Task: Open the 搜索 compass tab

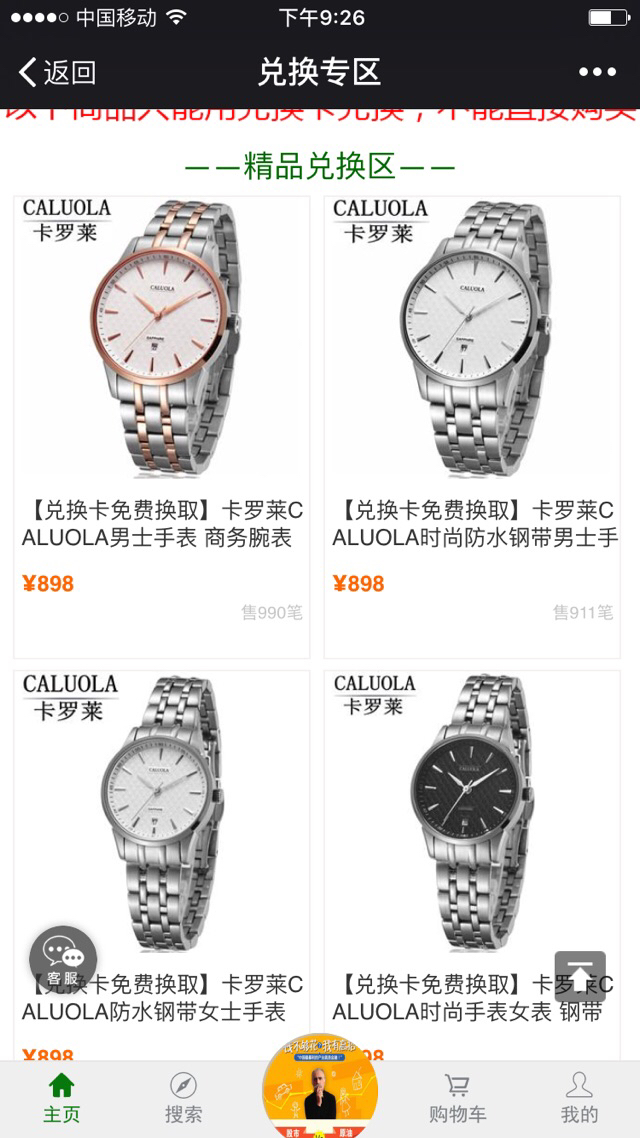Action: [183, 1097]
